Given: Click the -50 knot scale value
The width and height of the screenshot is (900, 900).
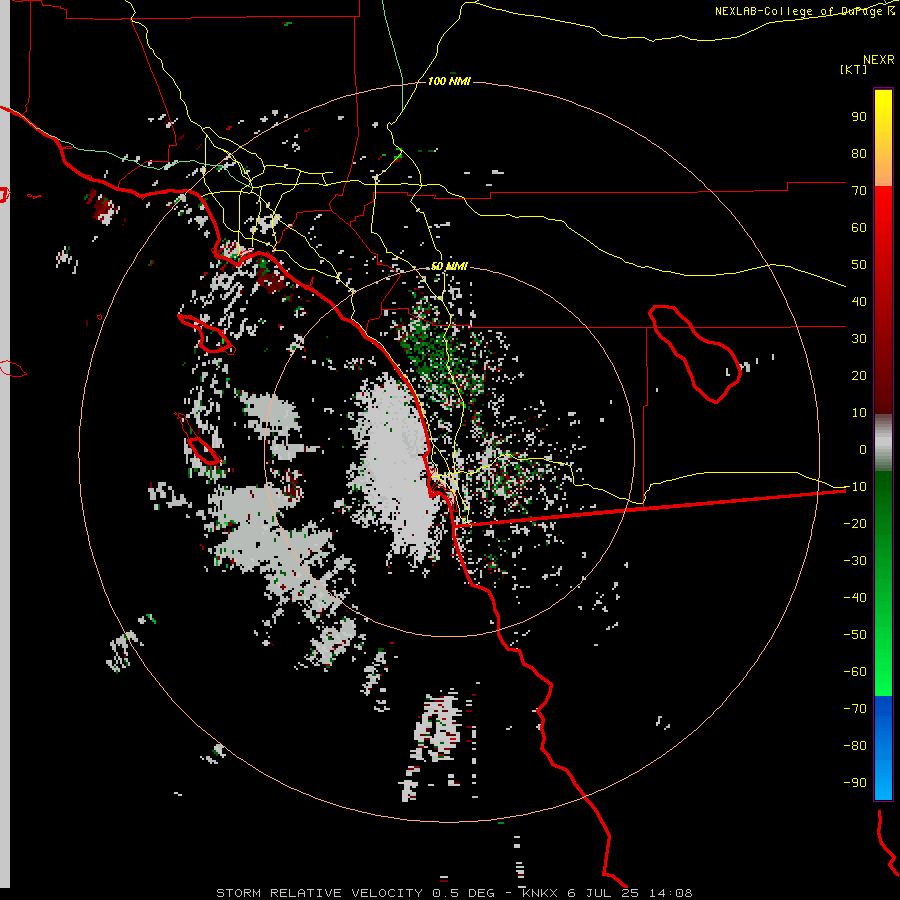Looking at the screenshot, I should pos(855,635).
